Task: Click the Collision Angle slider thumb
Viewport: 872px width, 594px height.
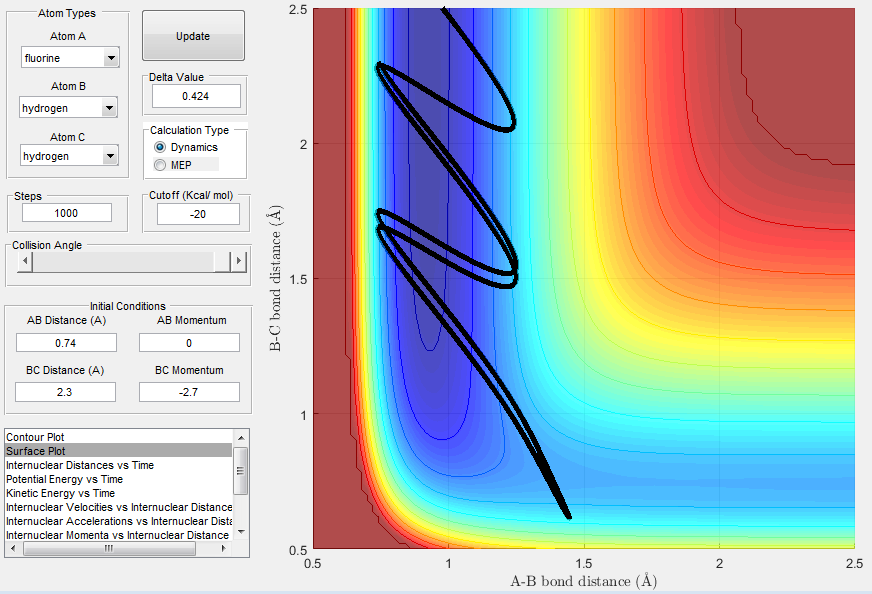Action: (x=222, y=261)
